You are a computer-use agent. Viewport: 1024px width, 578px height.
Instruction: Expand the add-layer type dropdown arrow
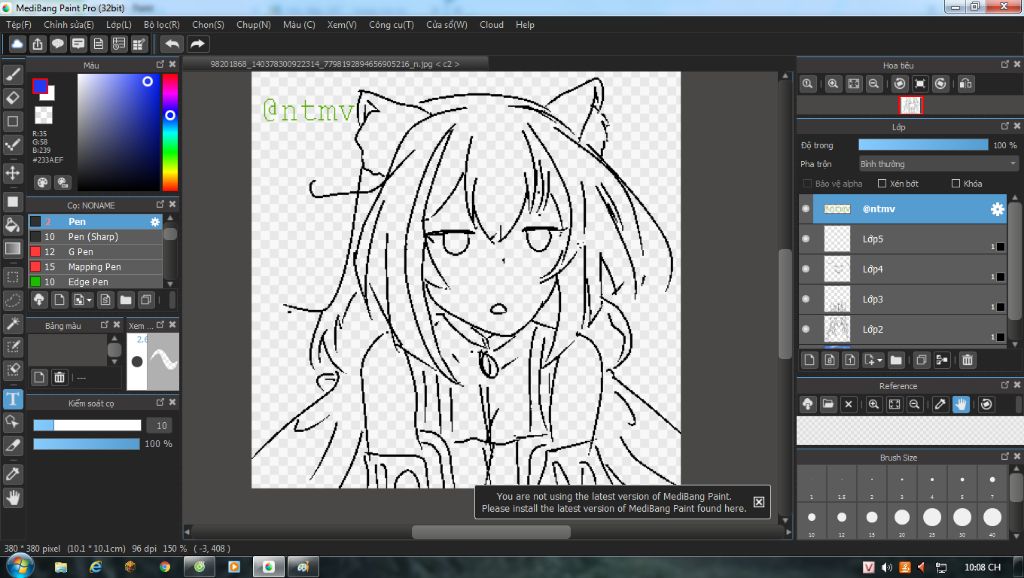pos(880,360)
